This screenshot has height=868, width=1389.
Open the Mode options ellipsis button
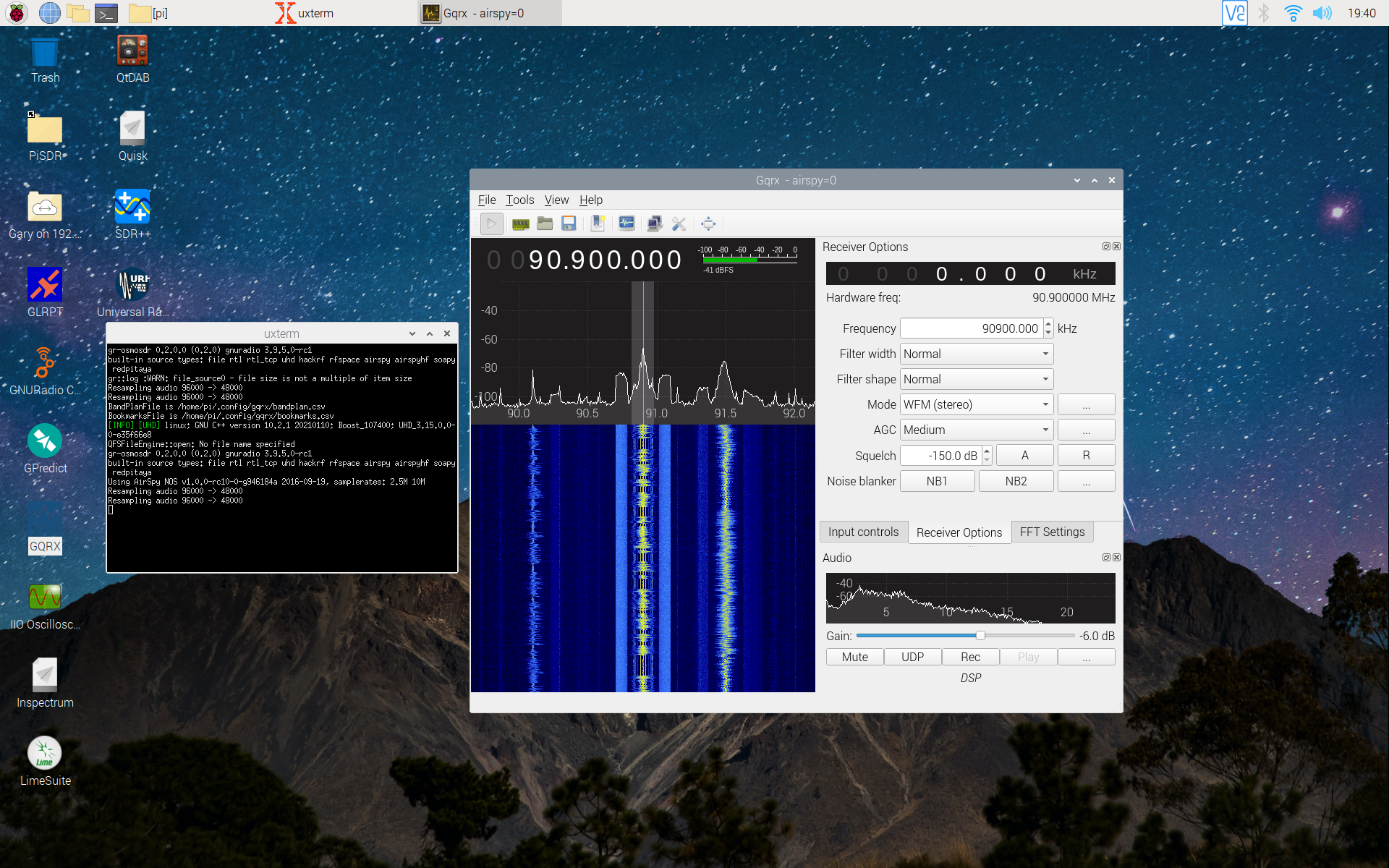pos(1086,404)
